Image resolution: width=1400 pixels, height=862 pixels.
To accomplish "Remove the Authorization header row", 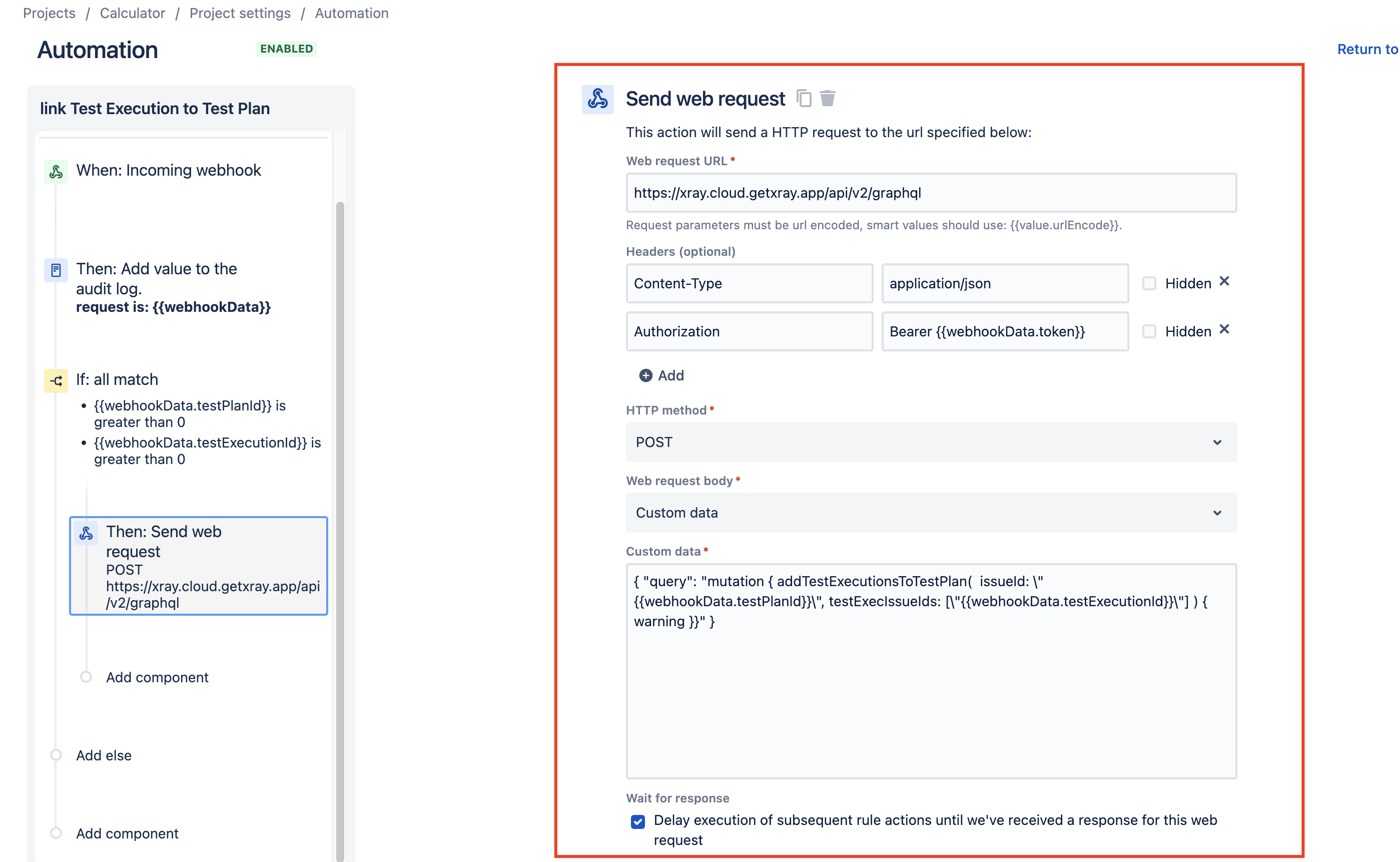I will [x=1224, y=329].
